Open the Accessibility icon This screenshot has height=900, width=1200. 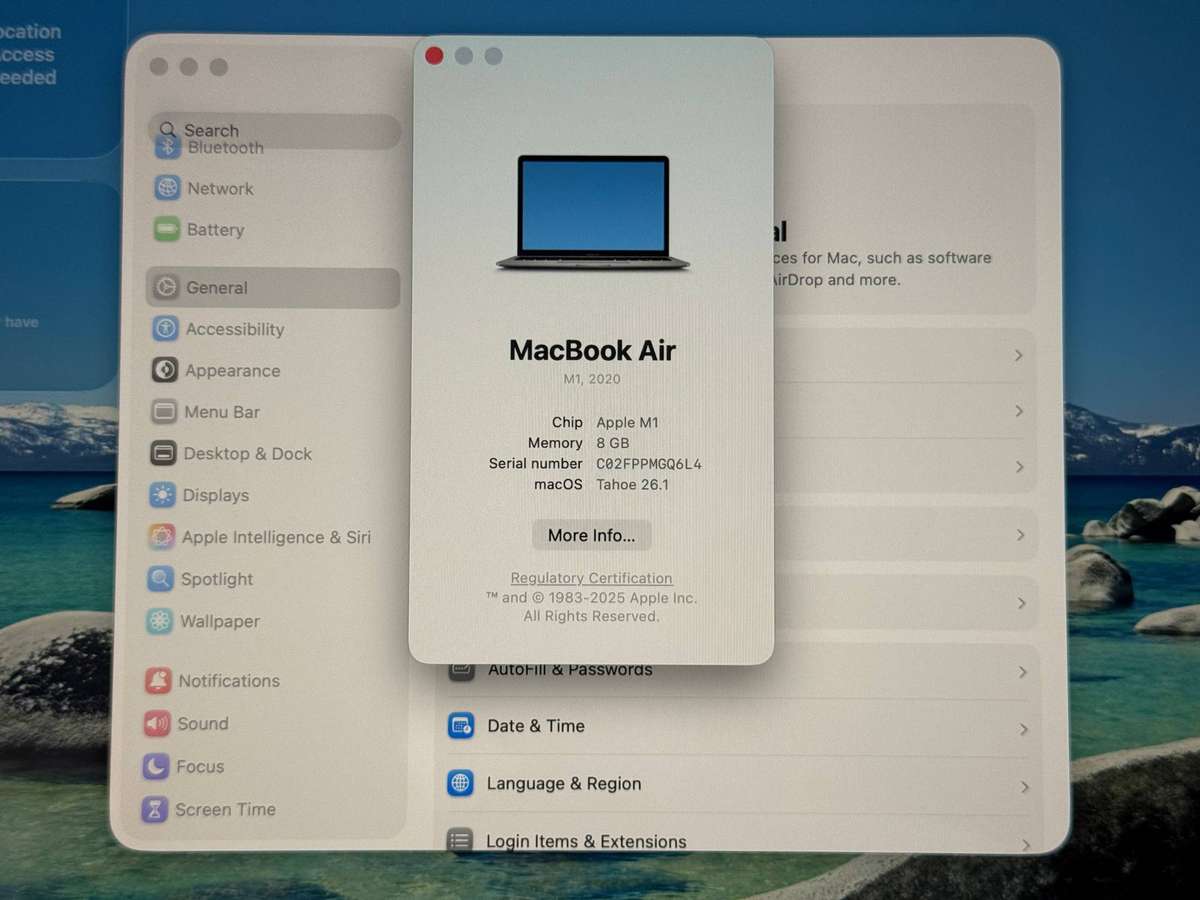click(166, 329)
